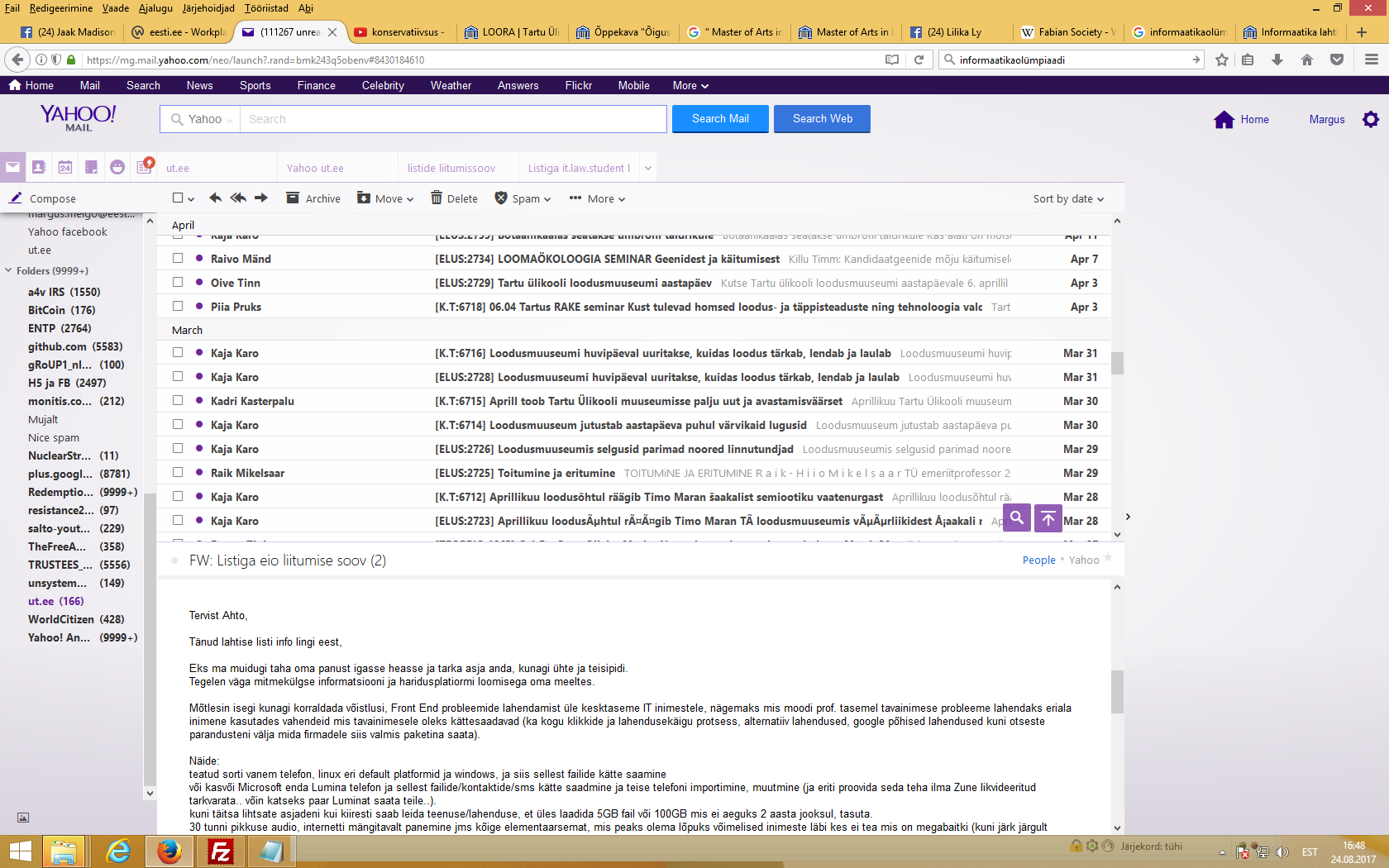Image resolution: width=1389 pixels, height=868 pixels.
Task: Expand the More menu in Yahoo navigation bar
Action: [x=690, y=85]
